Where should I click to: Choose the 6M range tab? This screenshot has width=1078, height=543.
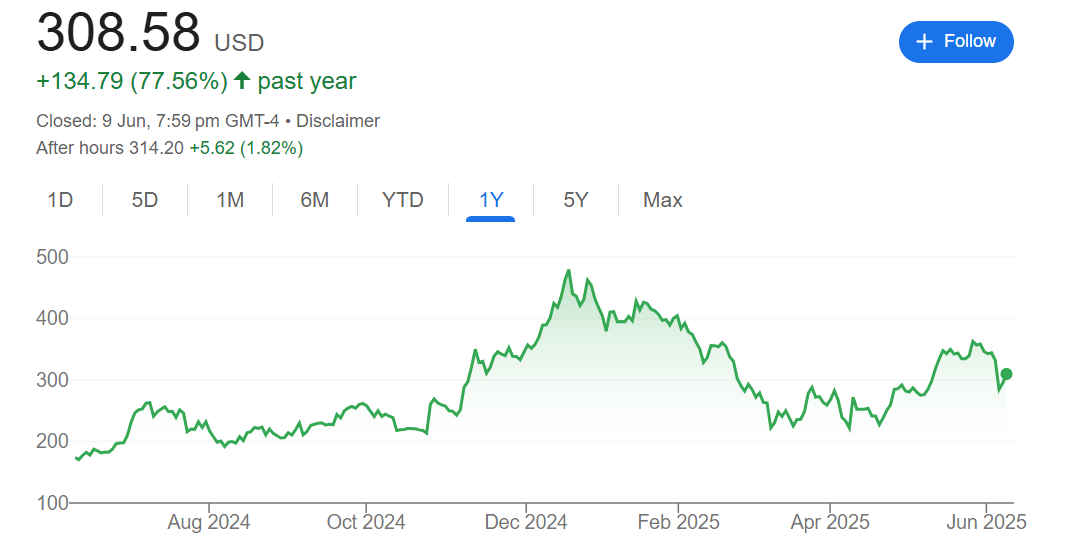pyautogui.click(x=314, y=200)
